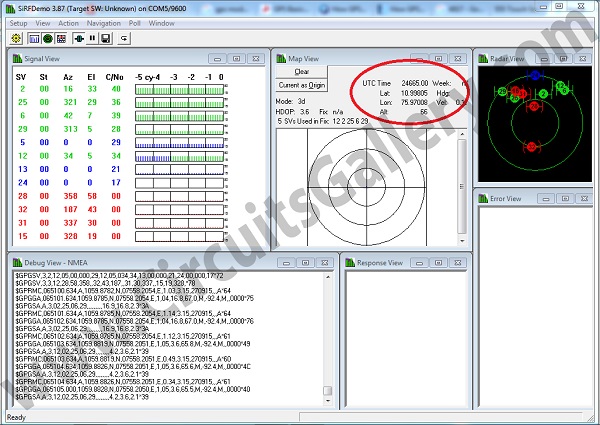
Task: Select red satellite 28 in Radar View
Action: (534, 106)
